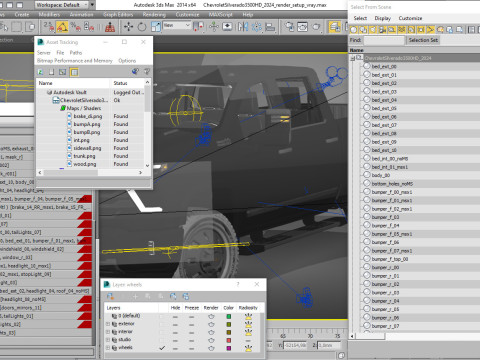Click Table View icon in Asset Tracking
This screenshot has width=480, height=360.
[74, 72]
